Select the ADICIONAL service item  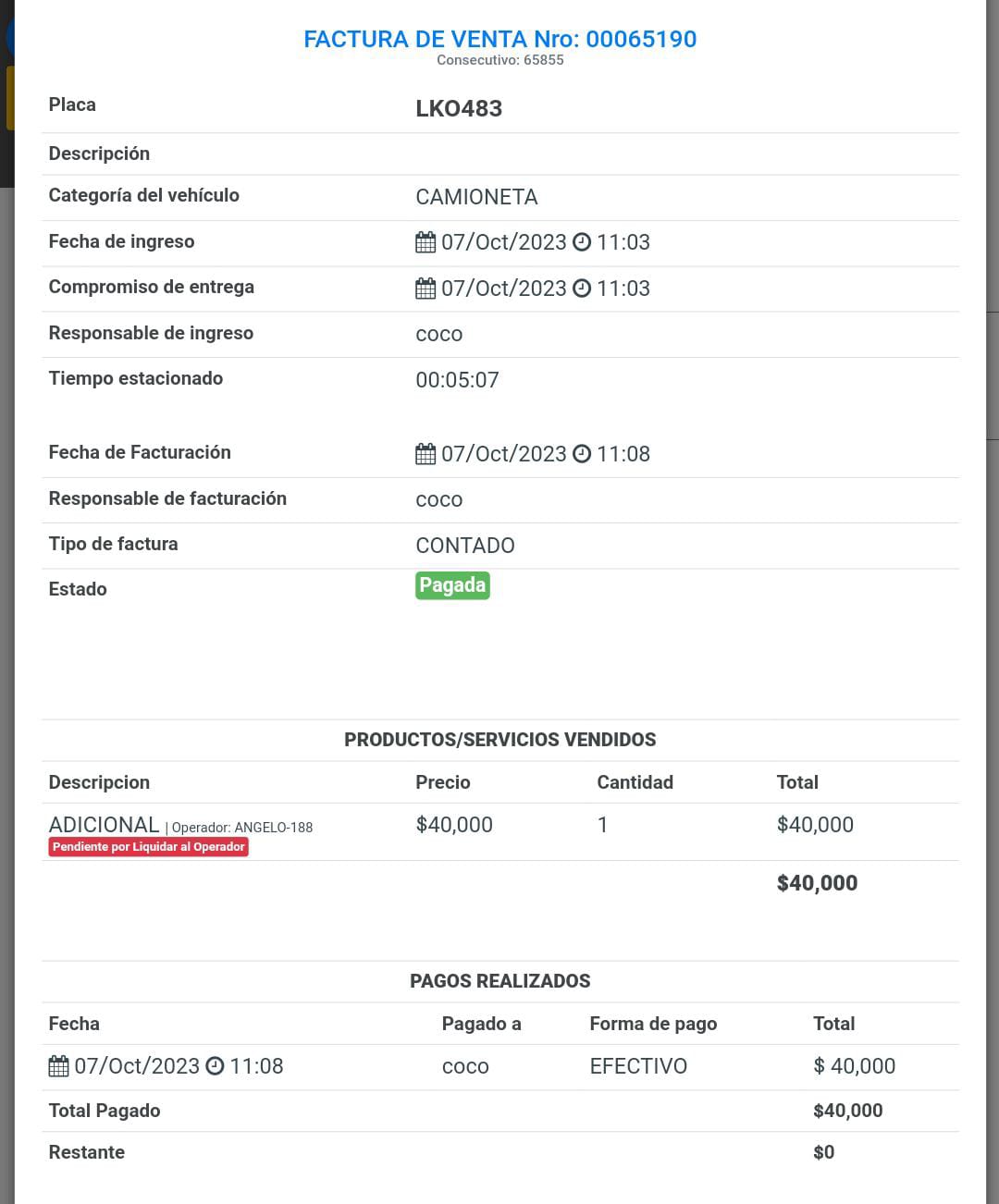coord(104,825)
